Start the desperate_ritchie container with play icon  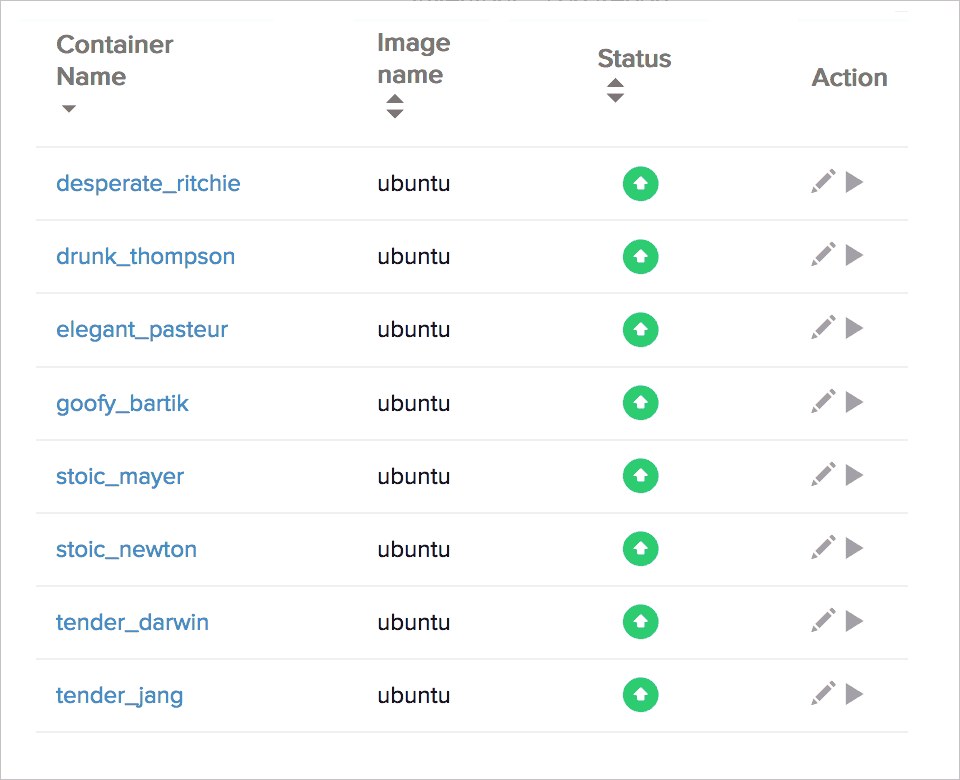[x=855, y=182]
